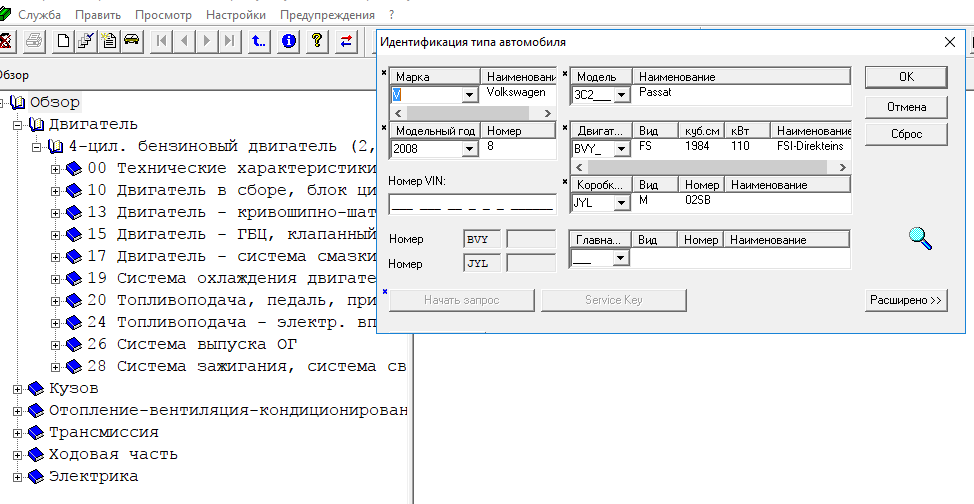Collapse the Двигатель tree node
The image size is (974, 504).
point(17,124)
